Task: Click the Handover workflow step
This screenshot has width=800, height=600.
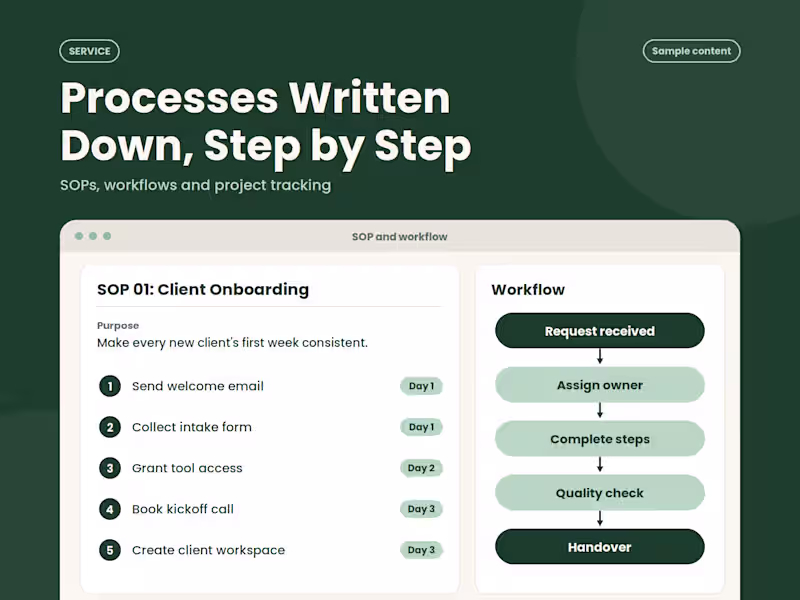Action: tap(599, 547)
